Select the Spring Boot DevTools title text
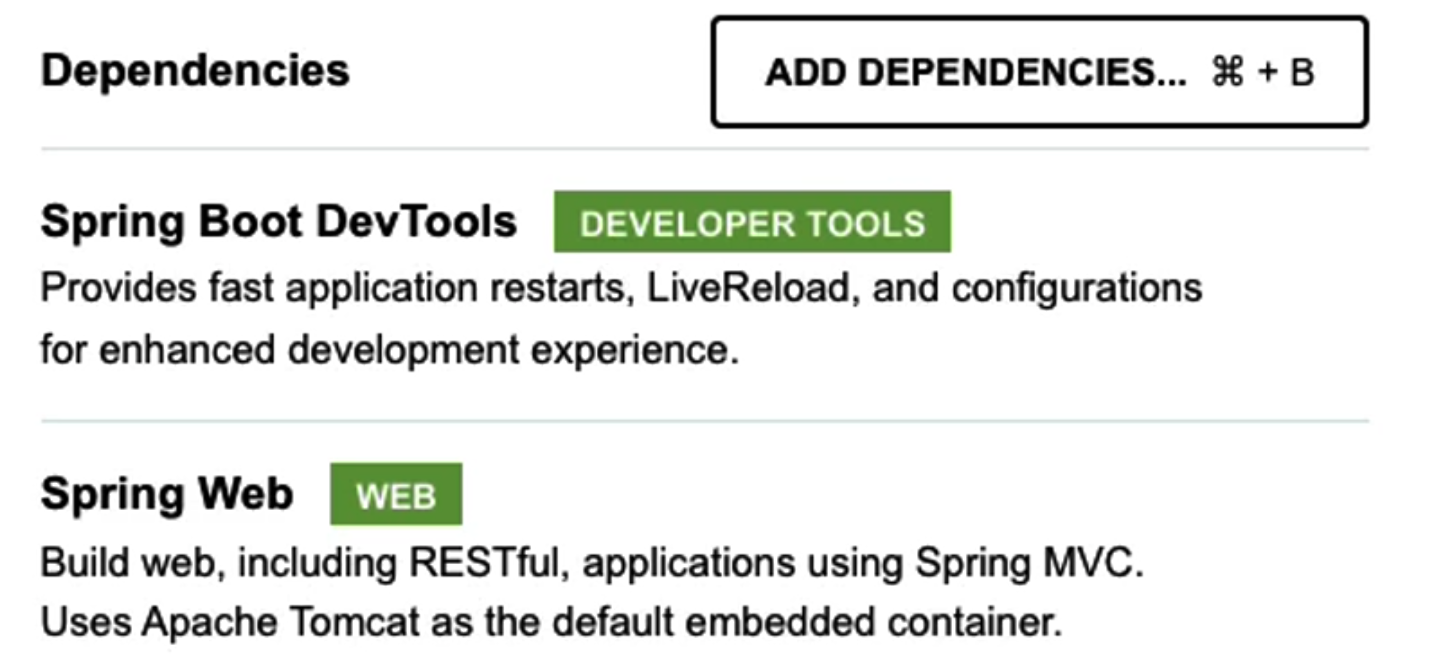The height and width of the screenshot is (658, 1446). tap(277, 221)
